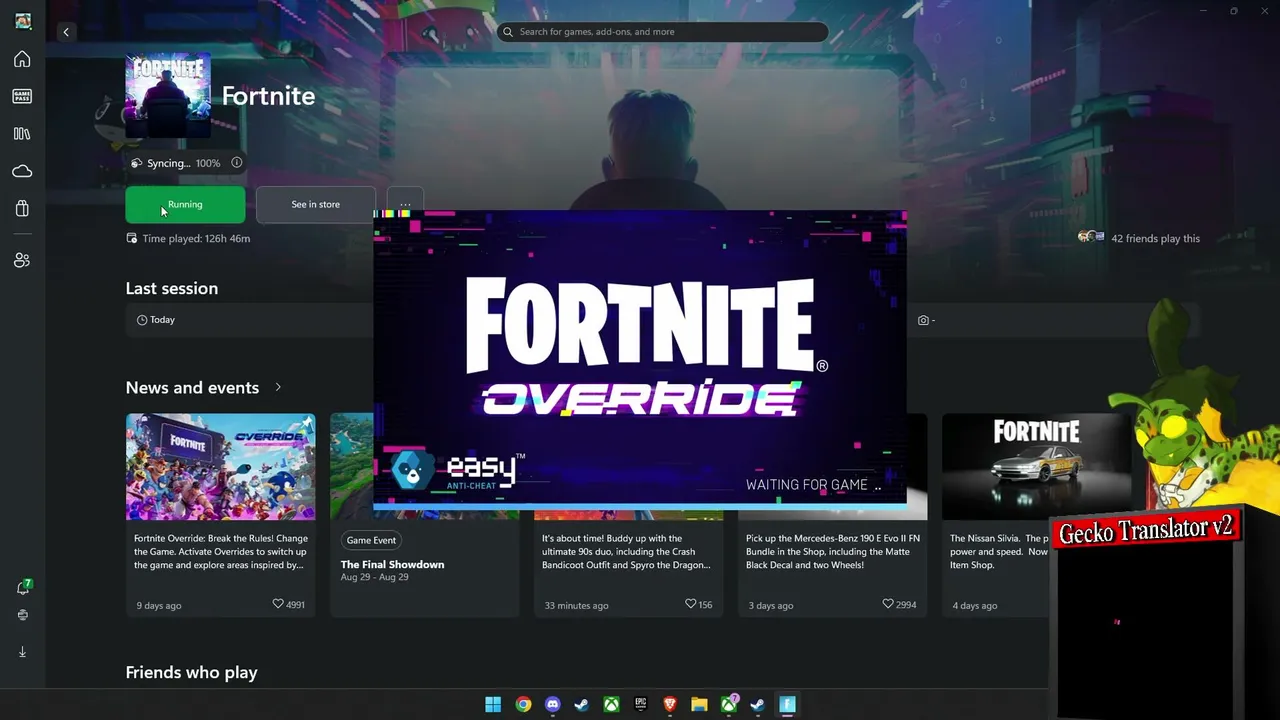Open the News and events heading
Image resolution: width=1280 pixels, height=720 pixels.
pos(192,387)
